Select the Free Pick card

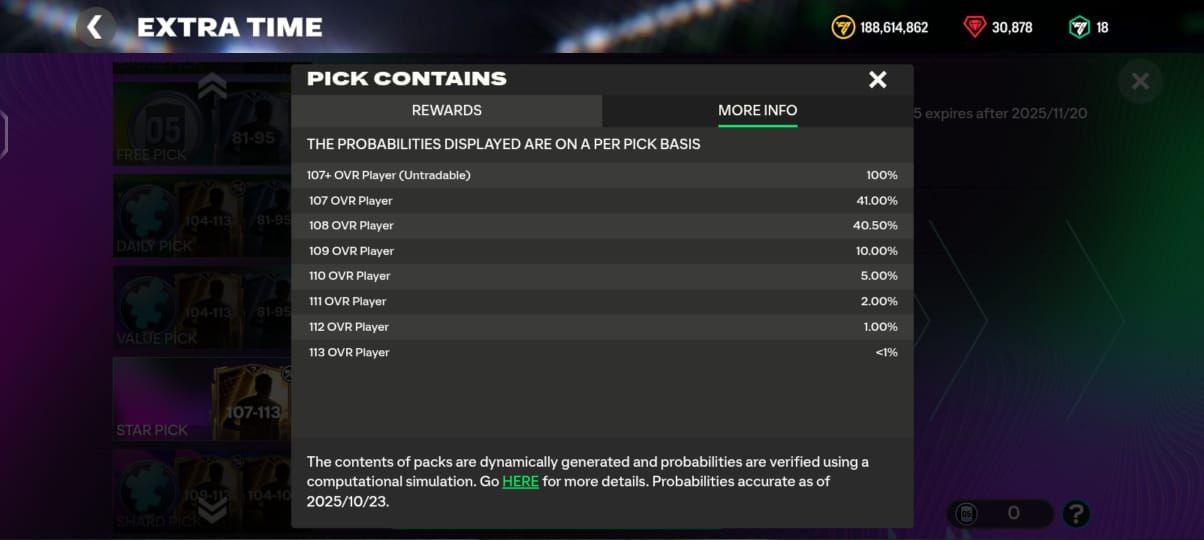[x=200, y=122]
